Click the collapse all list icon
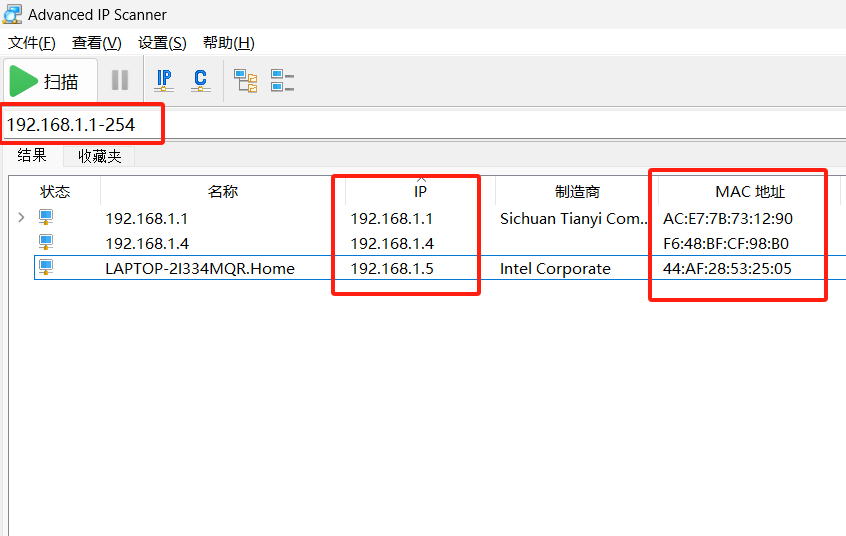Image resolution: width=846 pixels, height=536 pixels. point(282,81)
